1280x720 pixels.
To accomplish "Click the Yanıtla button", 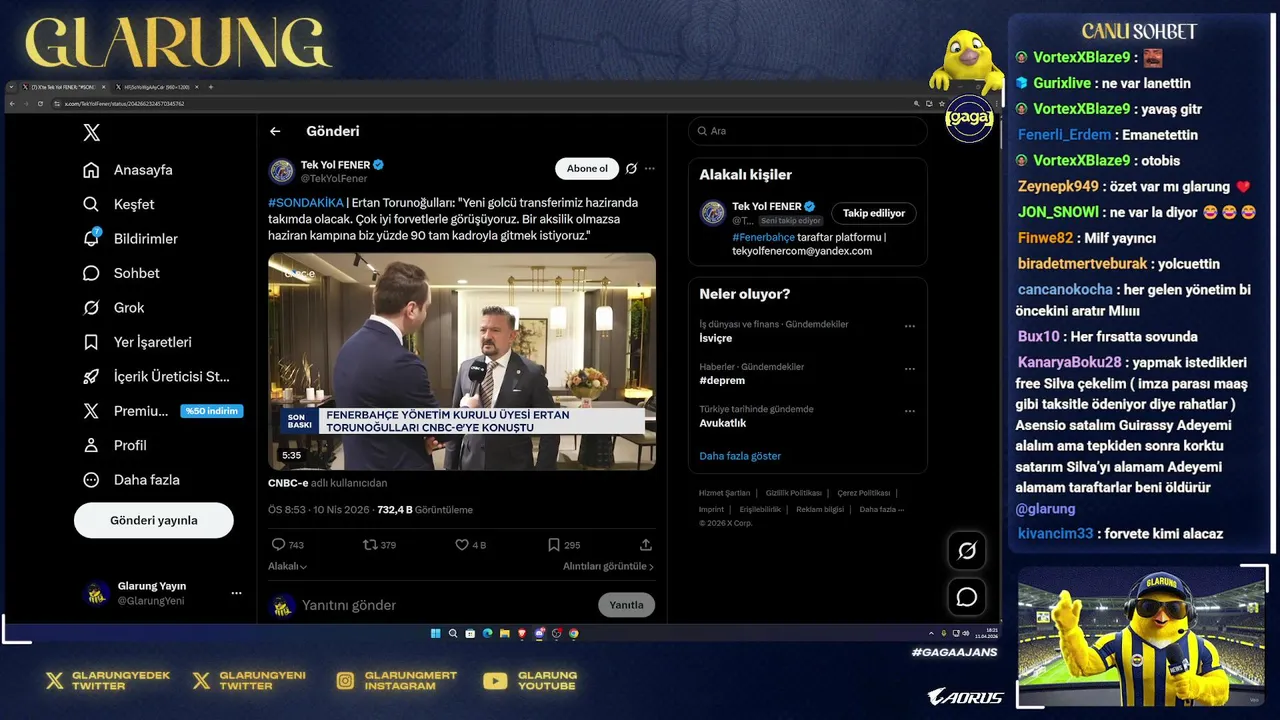I will pos(627,605).
